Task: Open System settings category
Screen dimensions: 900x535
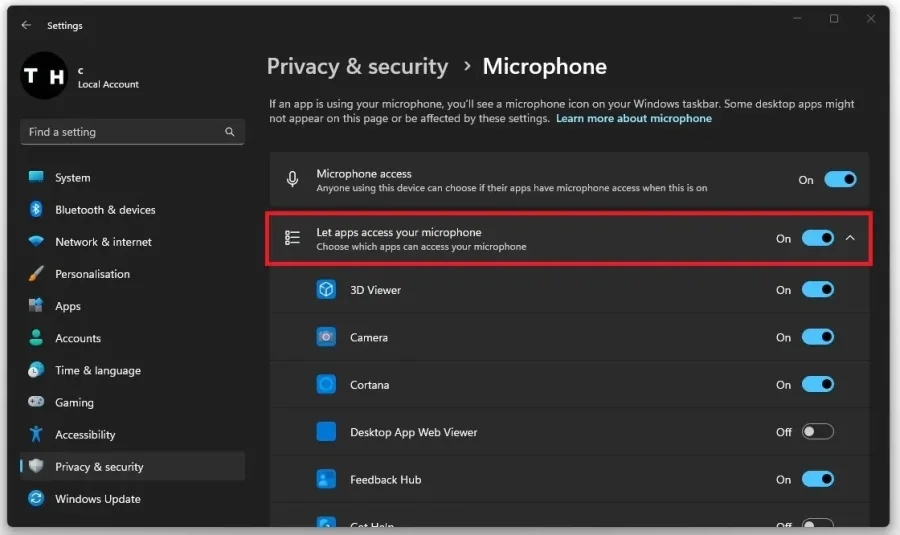Action: point(133,177)
